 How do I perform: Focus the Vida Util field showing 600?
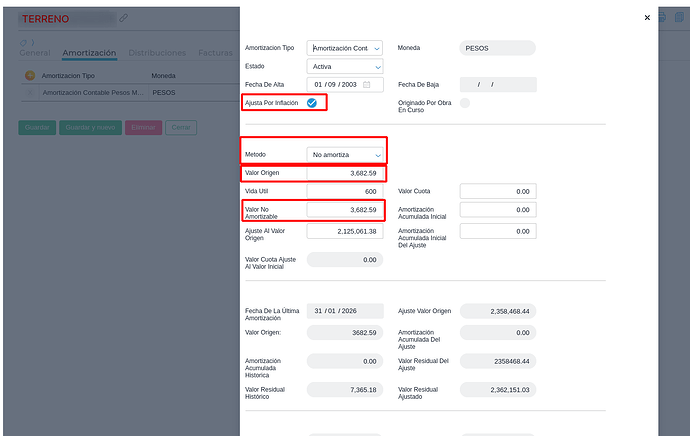click(344, 191)
